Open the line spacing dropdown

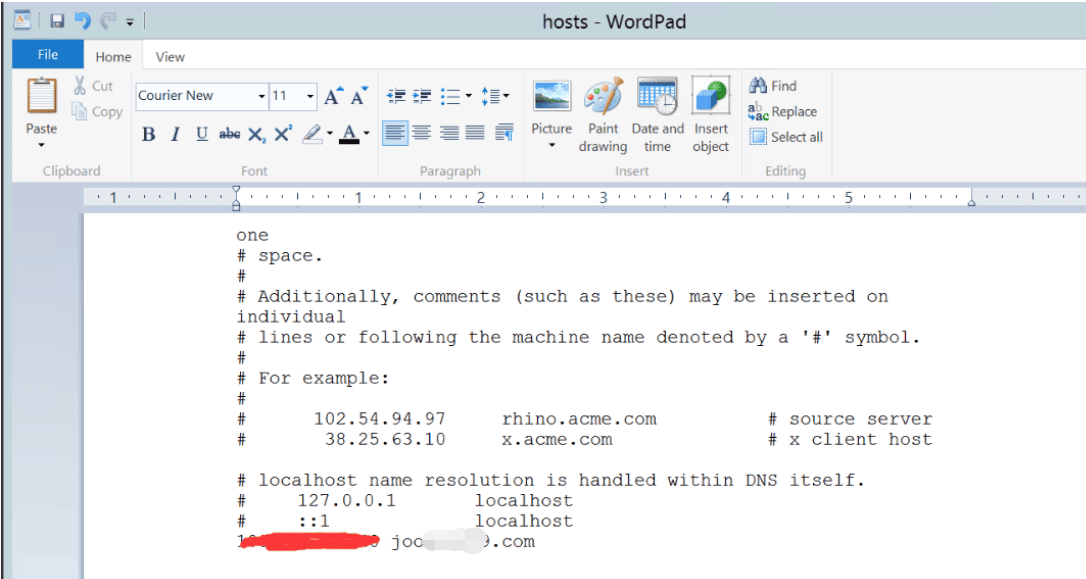pyautogui.click(x=495, y=96)
